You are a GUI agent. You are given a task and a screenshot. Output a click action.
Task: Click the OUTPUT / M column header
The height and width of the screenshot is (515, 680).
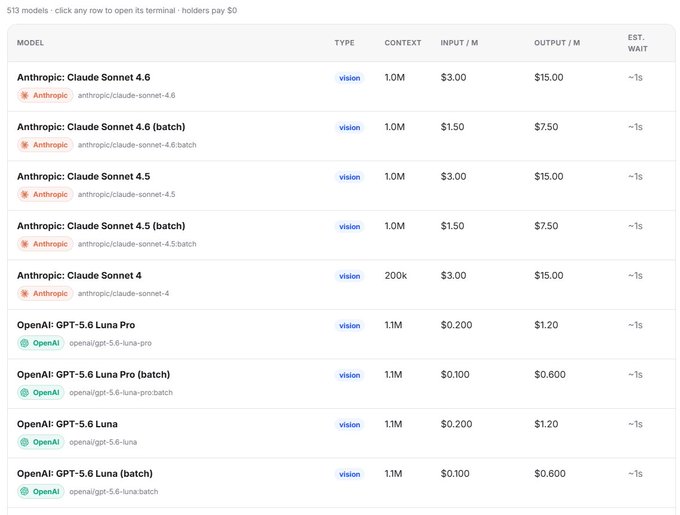point(557,43)
